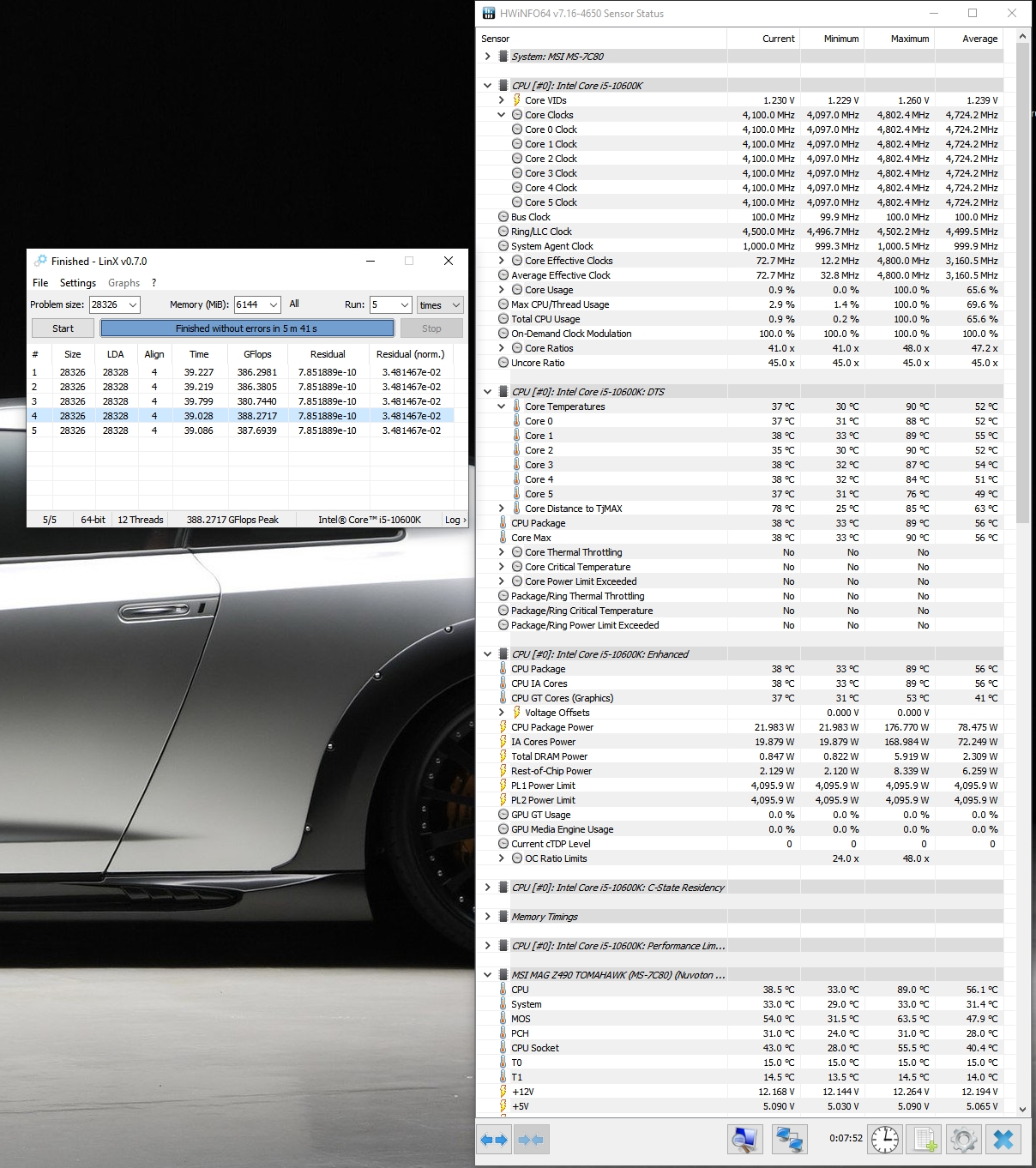Sort by the GFlops column header in LinX
Image resolution: width=1036 pixels, height=1168 pixels.
click(x=257, y=353)
